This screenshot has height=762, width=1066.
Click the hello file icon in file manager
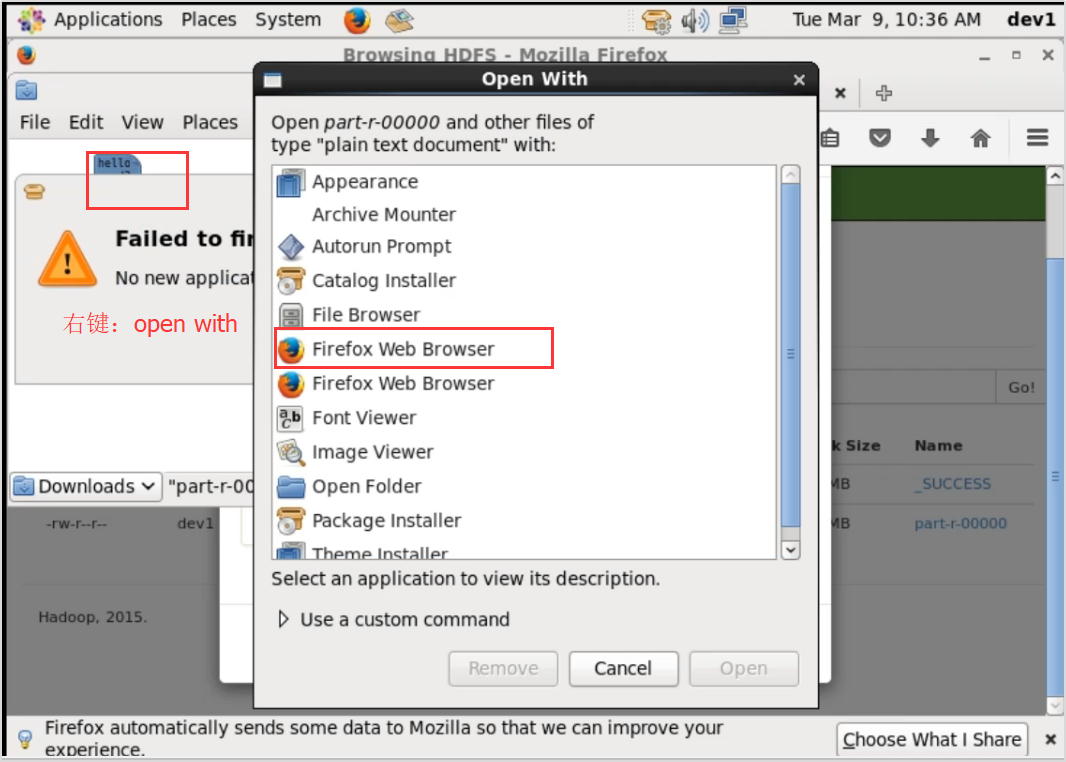118,164
